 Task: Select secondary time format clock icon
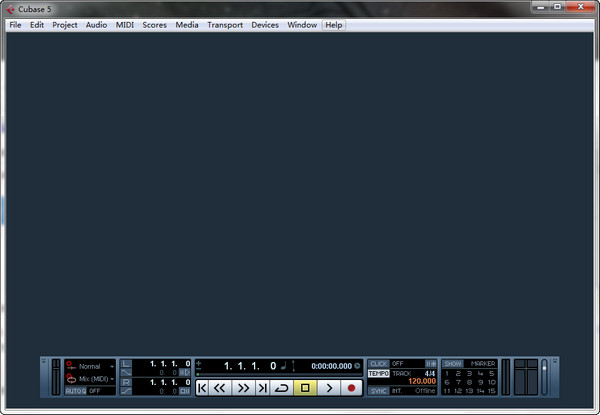[x=357, y=366]
